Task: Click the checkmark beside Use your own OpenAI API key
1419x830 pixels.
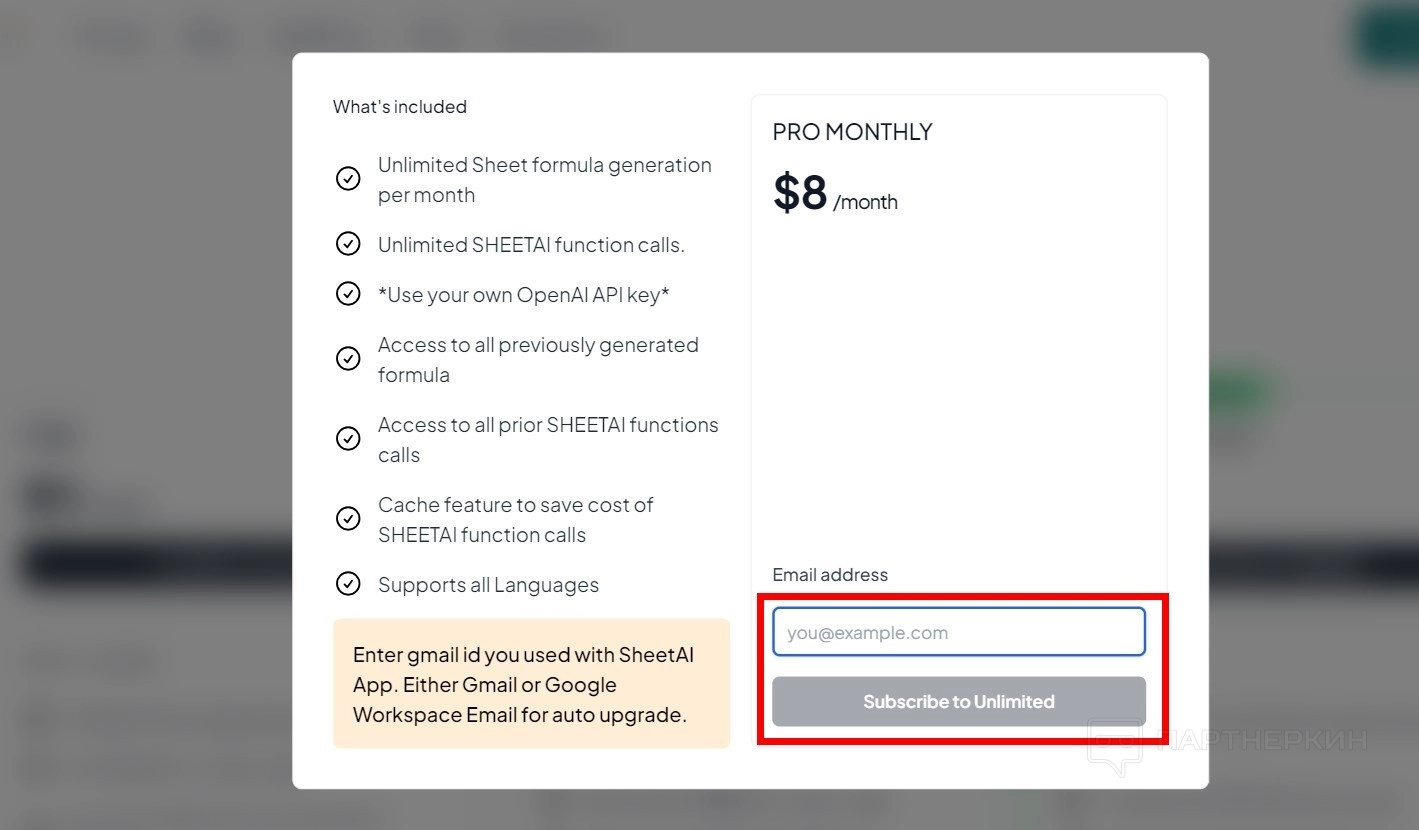Action: click(x=348, y=294)
